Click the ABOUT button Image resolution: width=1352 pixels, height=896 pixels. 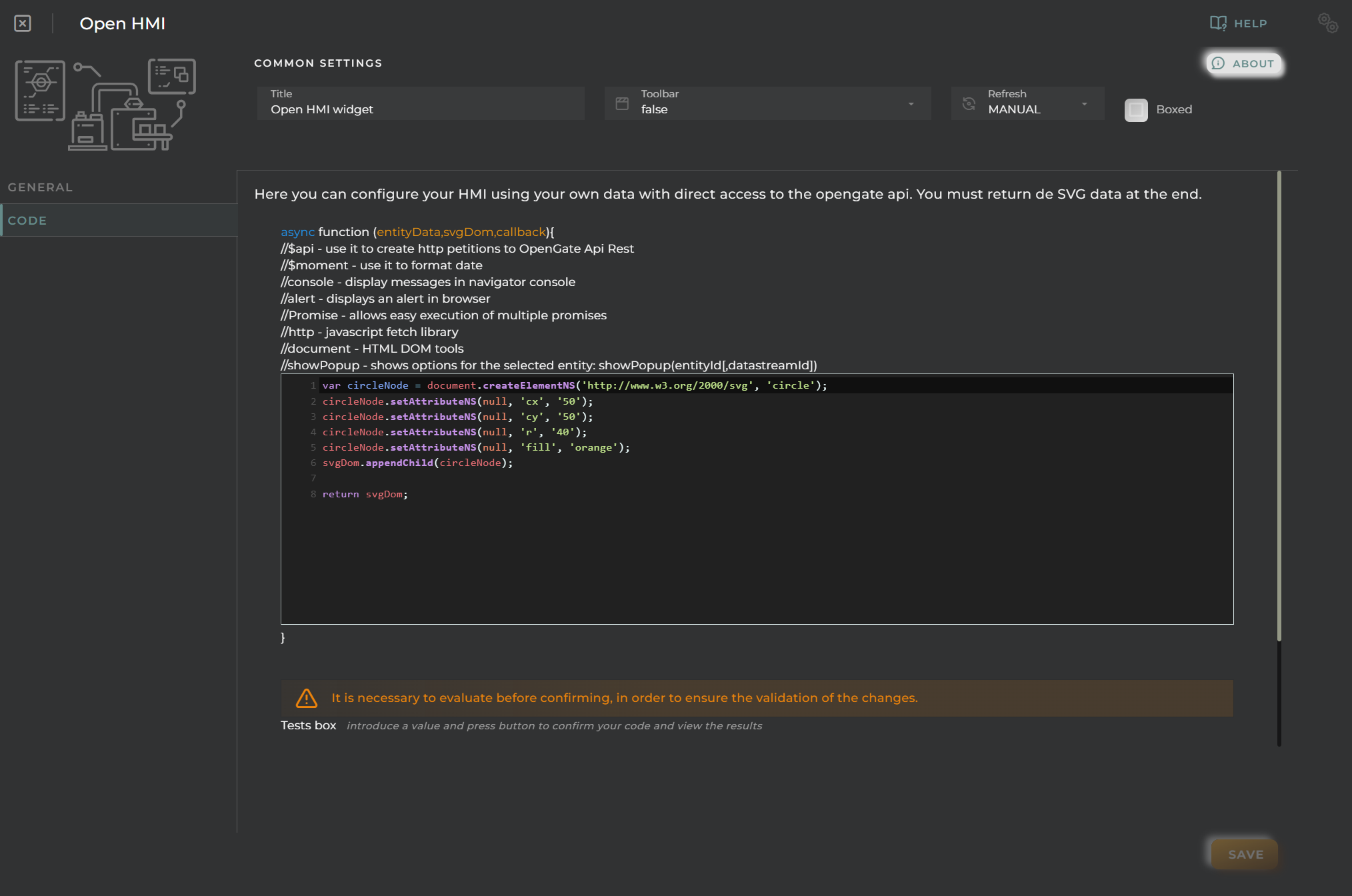[x=1243, y=63]
